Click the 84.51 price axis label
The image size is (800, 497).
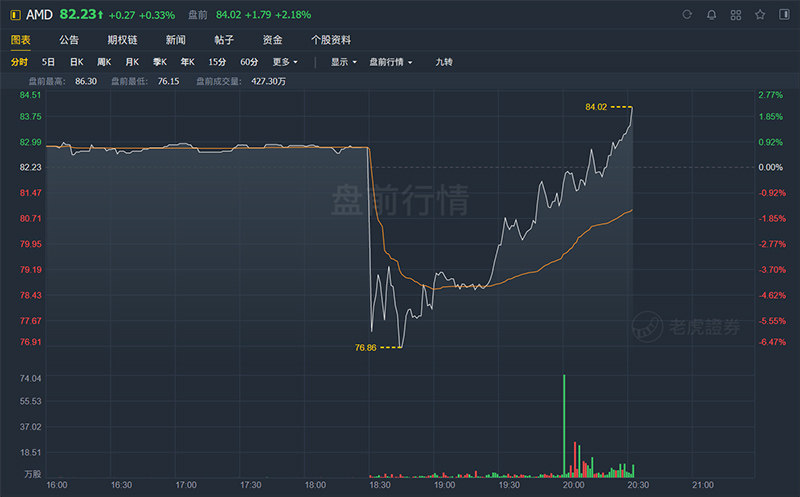[30, 95]
